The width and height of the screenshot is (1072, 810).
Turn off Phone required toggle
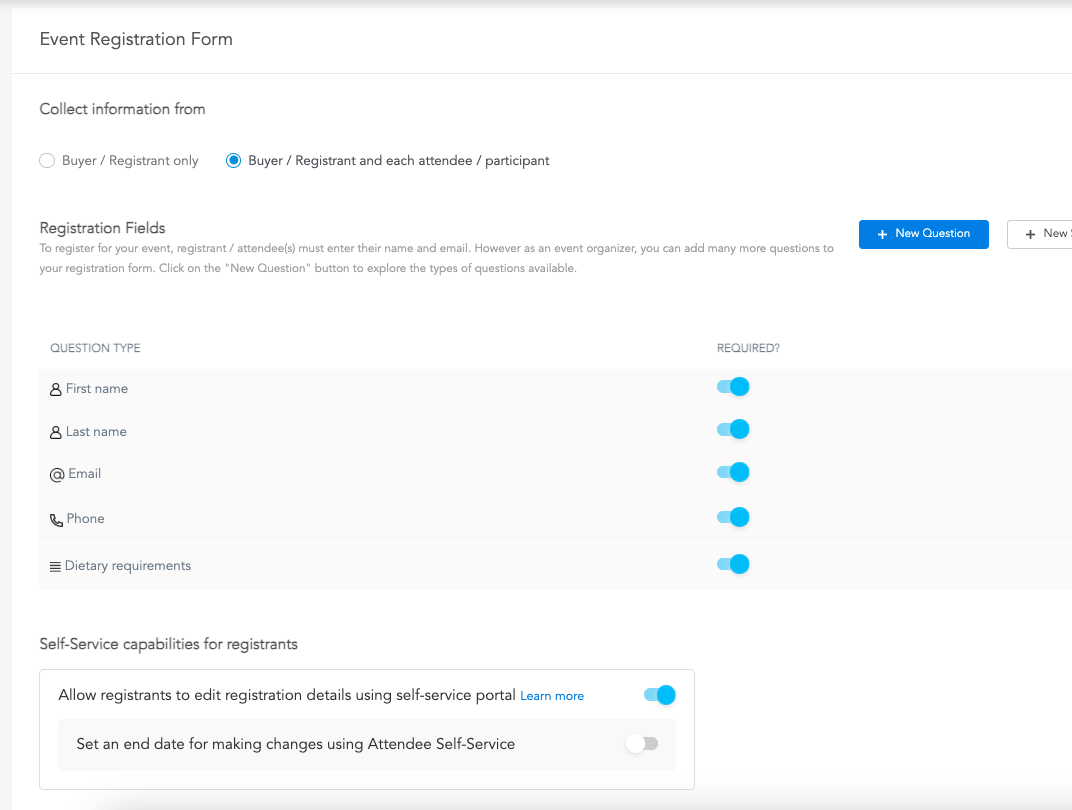coord(733,517)
